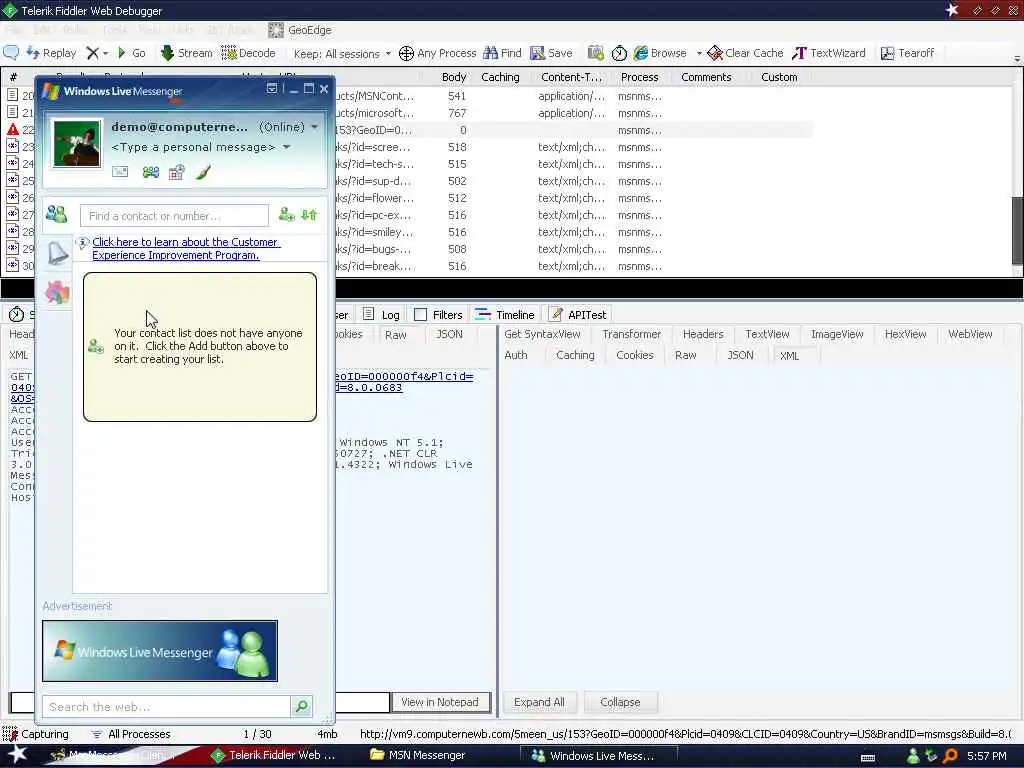The image size is (1024, 768).
Task: Select the Comments column header
Action: [706, 77]
